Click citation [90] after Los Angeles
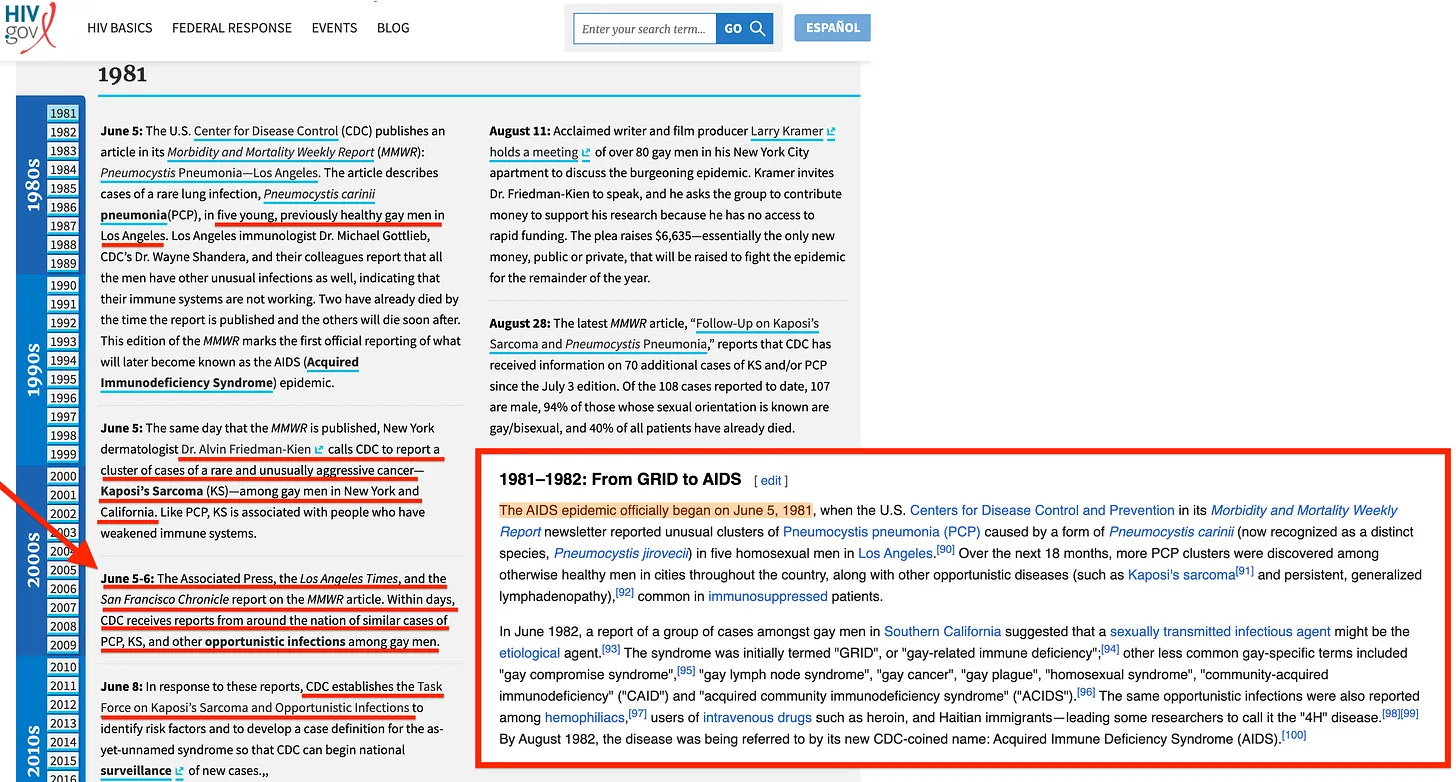1456x782 pixels. point(946,549)
